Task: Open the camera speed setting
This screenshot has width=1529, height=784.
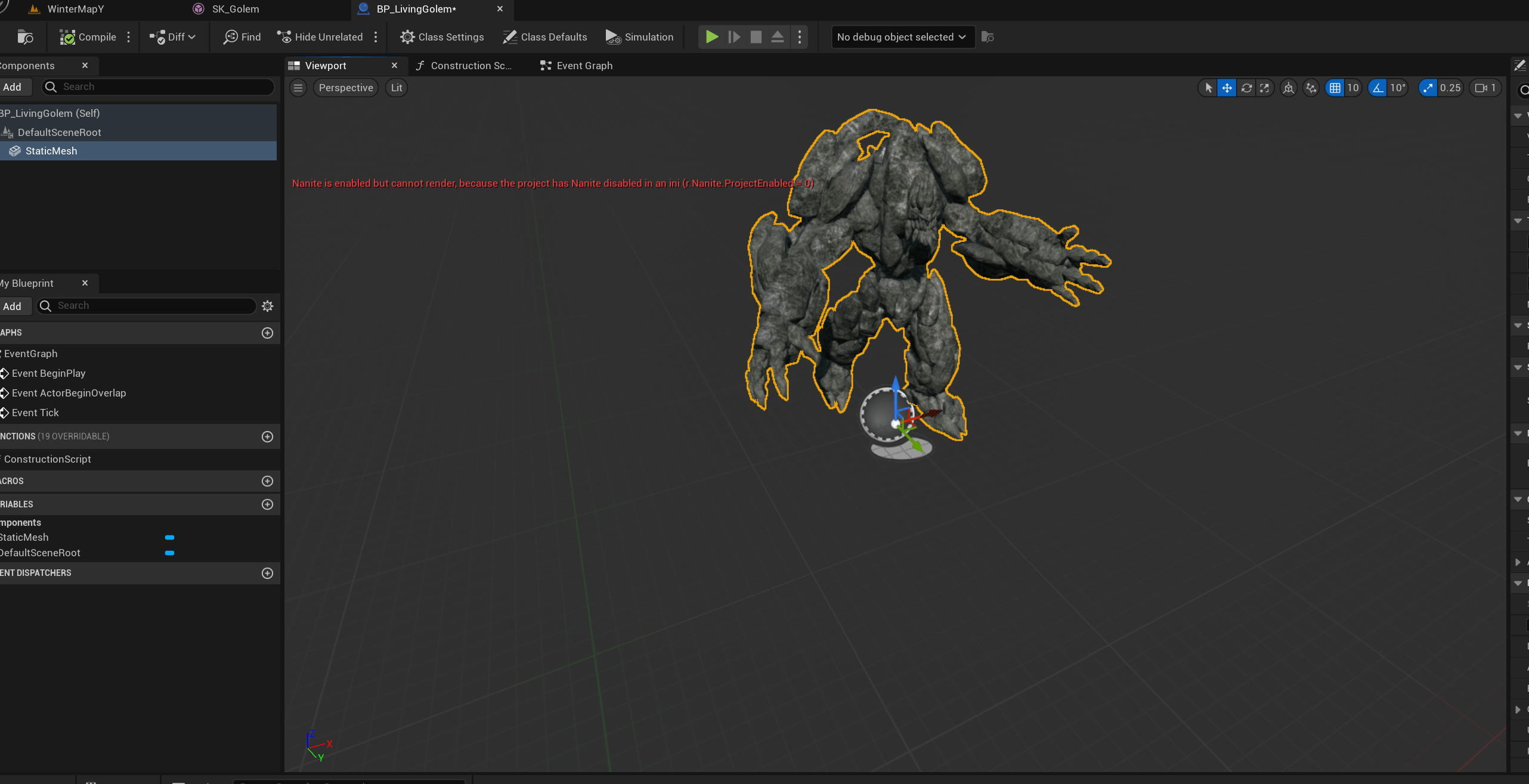Action: tap(1485, 88)
